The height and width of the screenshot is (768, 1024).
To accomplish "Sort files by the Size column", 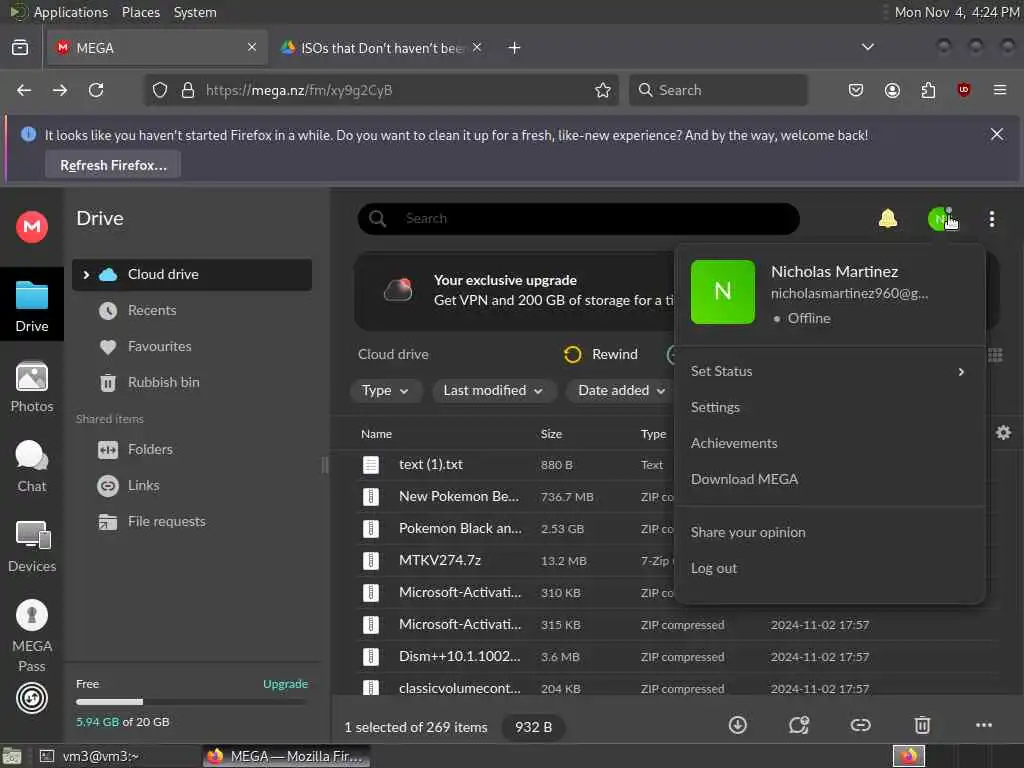I will (551, 434).
